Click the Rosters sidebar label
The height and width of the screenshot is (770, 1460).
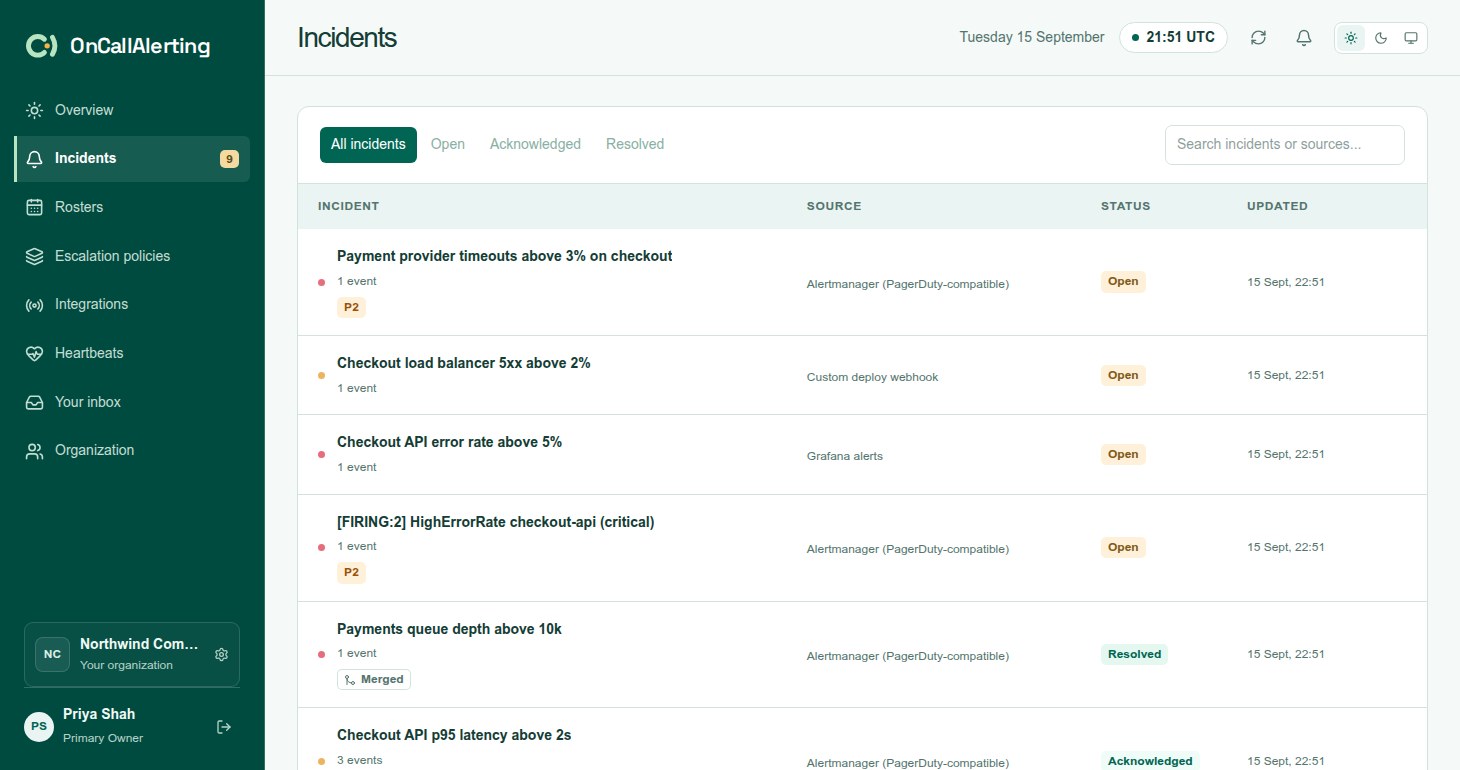point(79,207)
